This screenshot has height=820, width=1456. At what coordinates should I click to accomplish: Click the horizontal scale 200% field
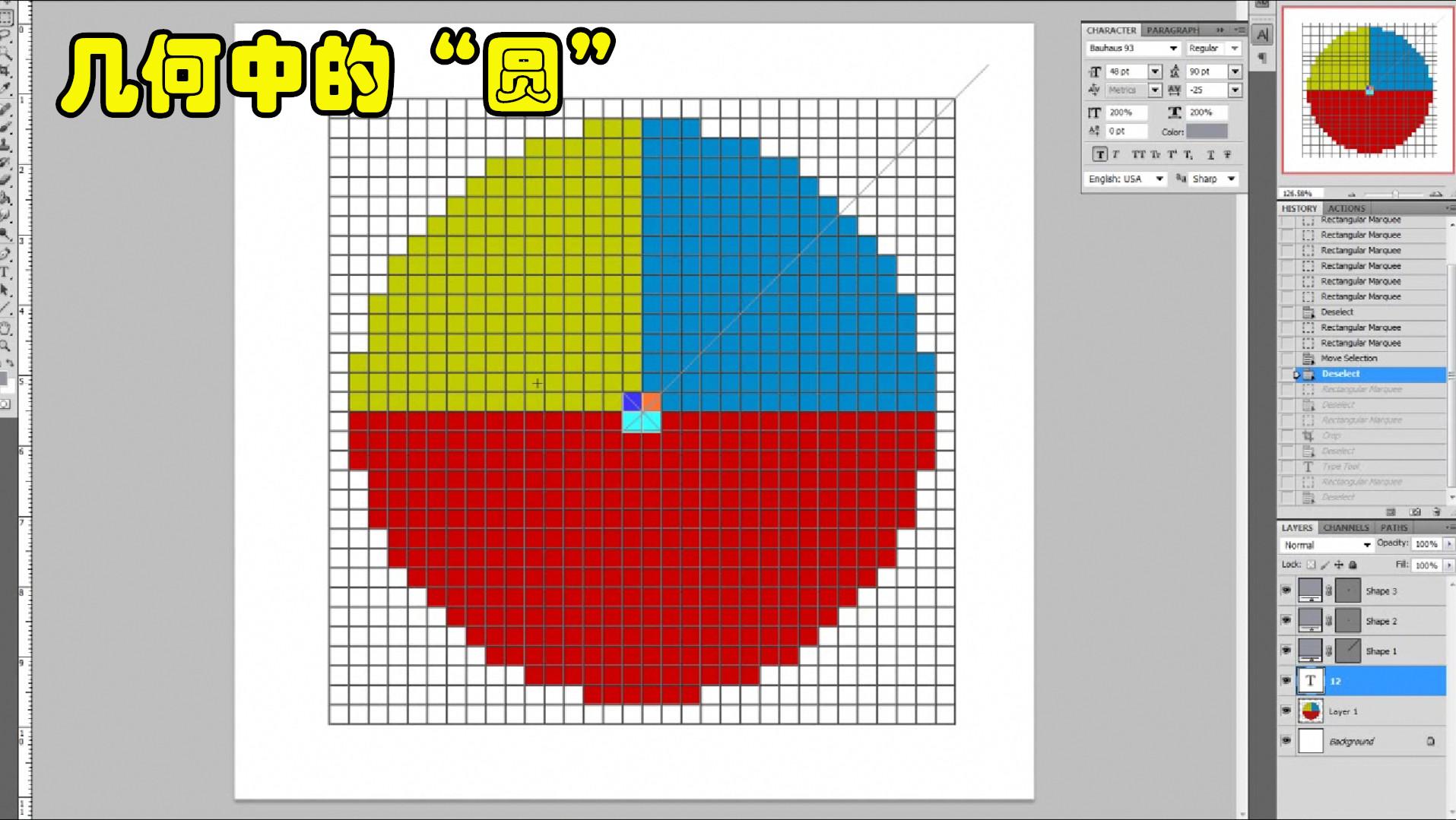coord(1207,112)
